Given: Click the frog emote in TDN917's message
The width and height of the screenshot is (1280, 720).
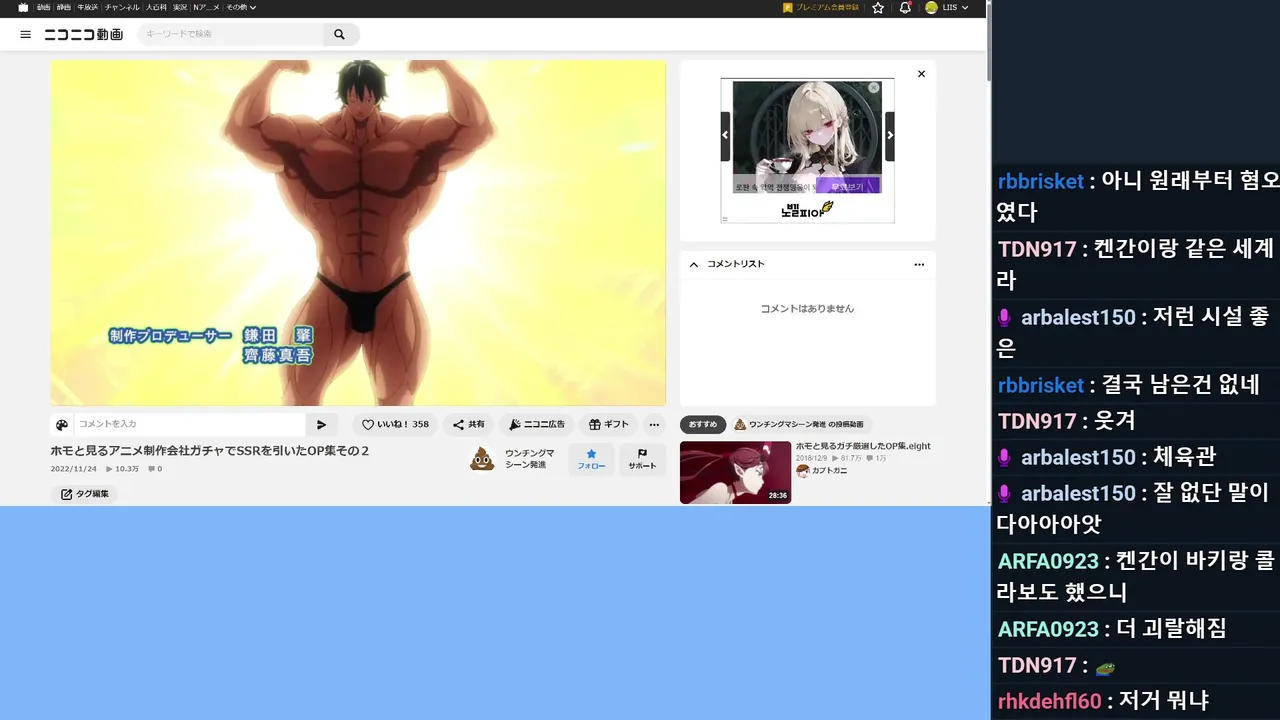Looking at the screenshot, I should point(1105,667).
